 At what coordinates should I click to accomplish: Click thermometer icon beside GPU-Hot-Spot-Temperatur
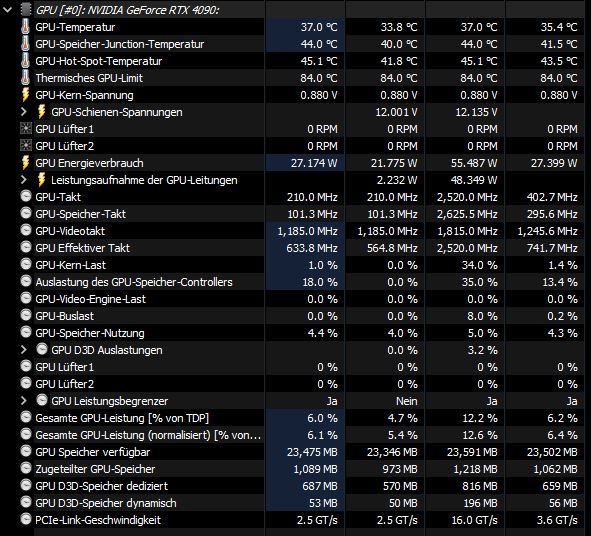pyautogui.click(x=25, y=61)
